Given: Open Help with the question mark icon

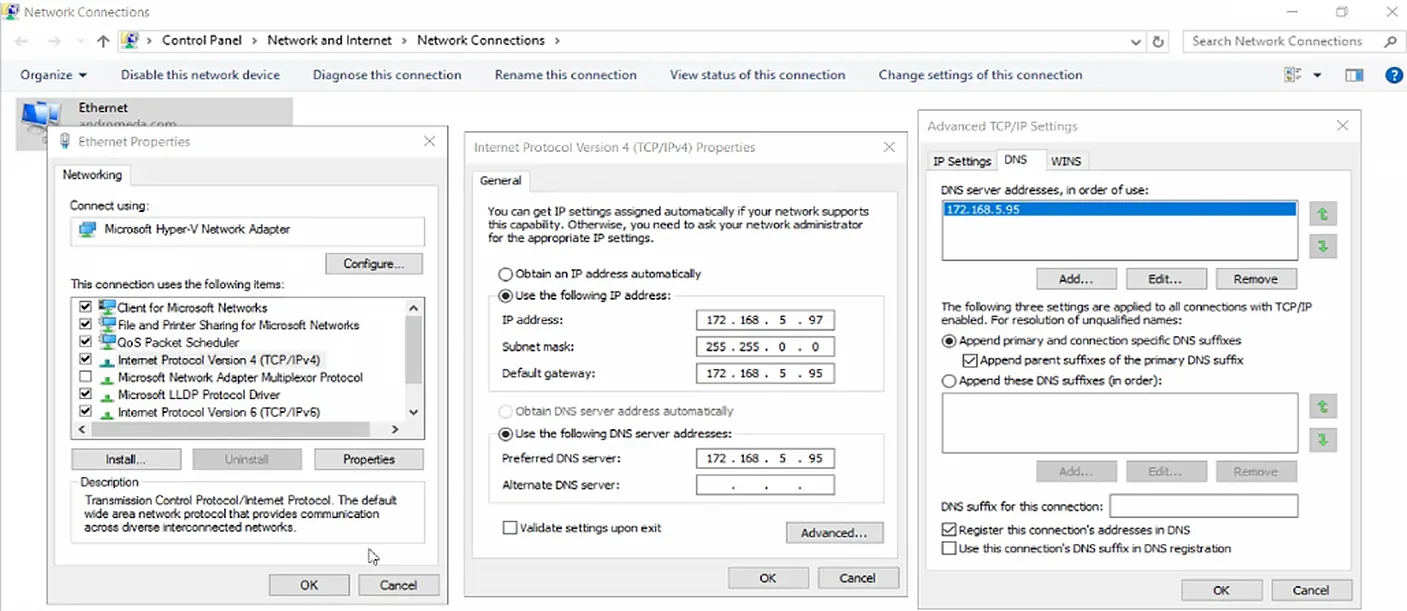Looking at the screenshot, I should (x=1394, y=75).
